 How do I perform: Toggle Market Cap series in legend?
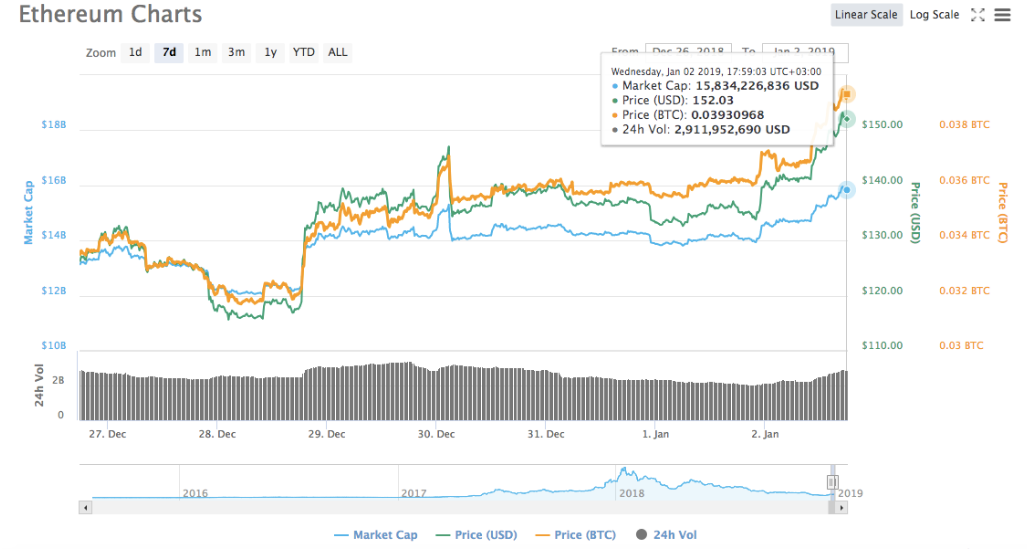(x=375, y=535)
